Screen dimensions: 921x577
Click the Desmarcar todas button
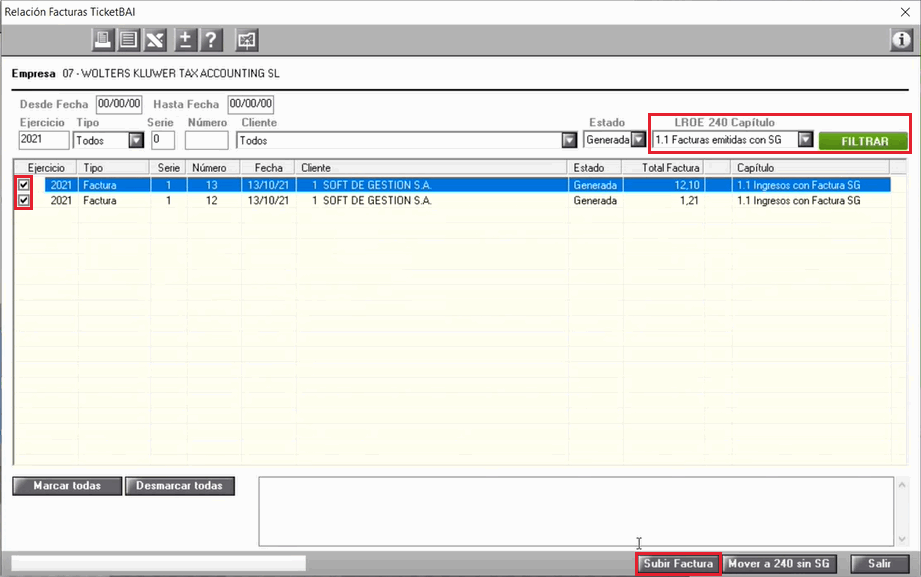pos(180,486)
